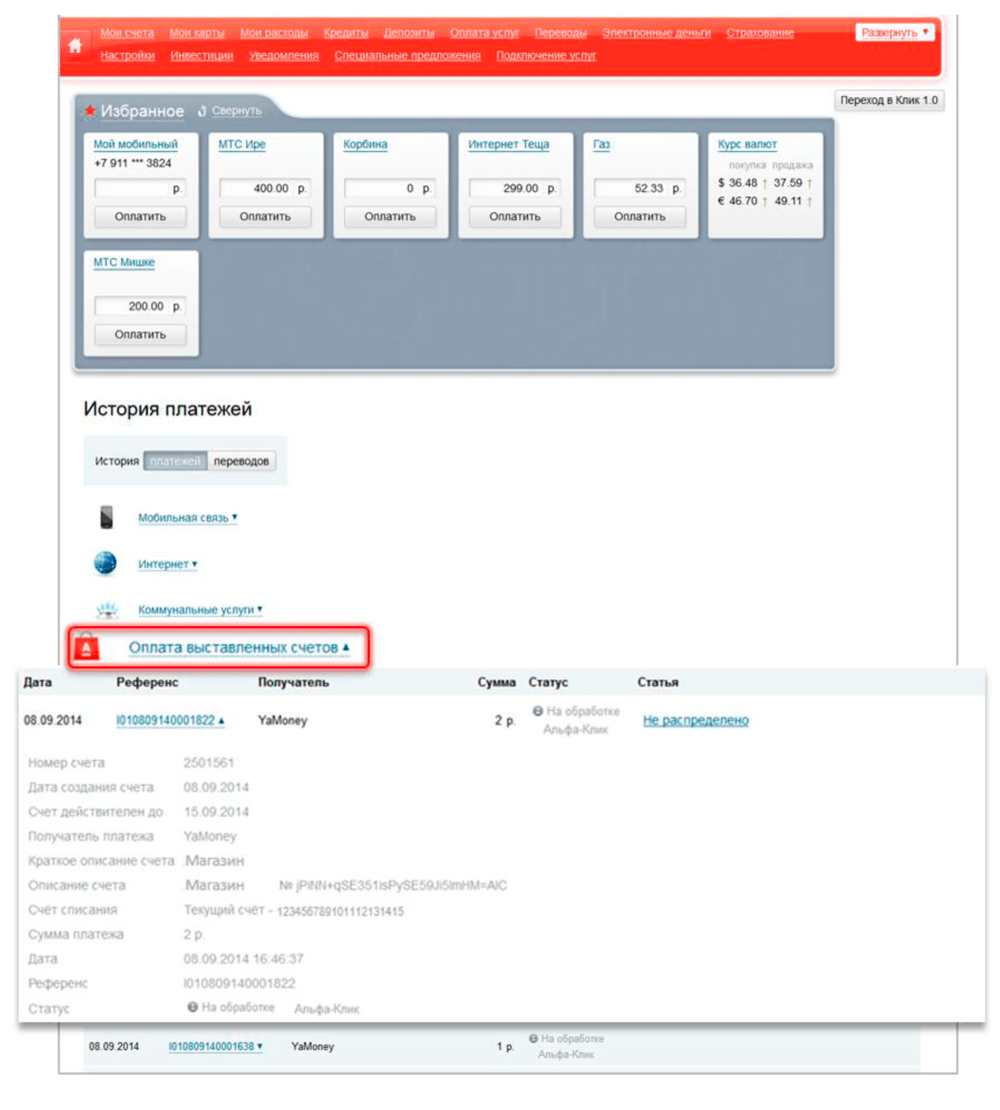Click Корбина amount field showing 0

pos(390,188)
